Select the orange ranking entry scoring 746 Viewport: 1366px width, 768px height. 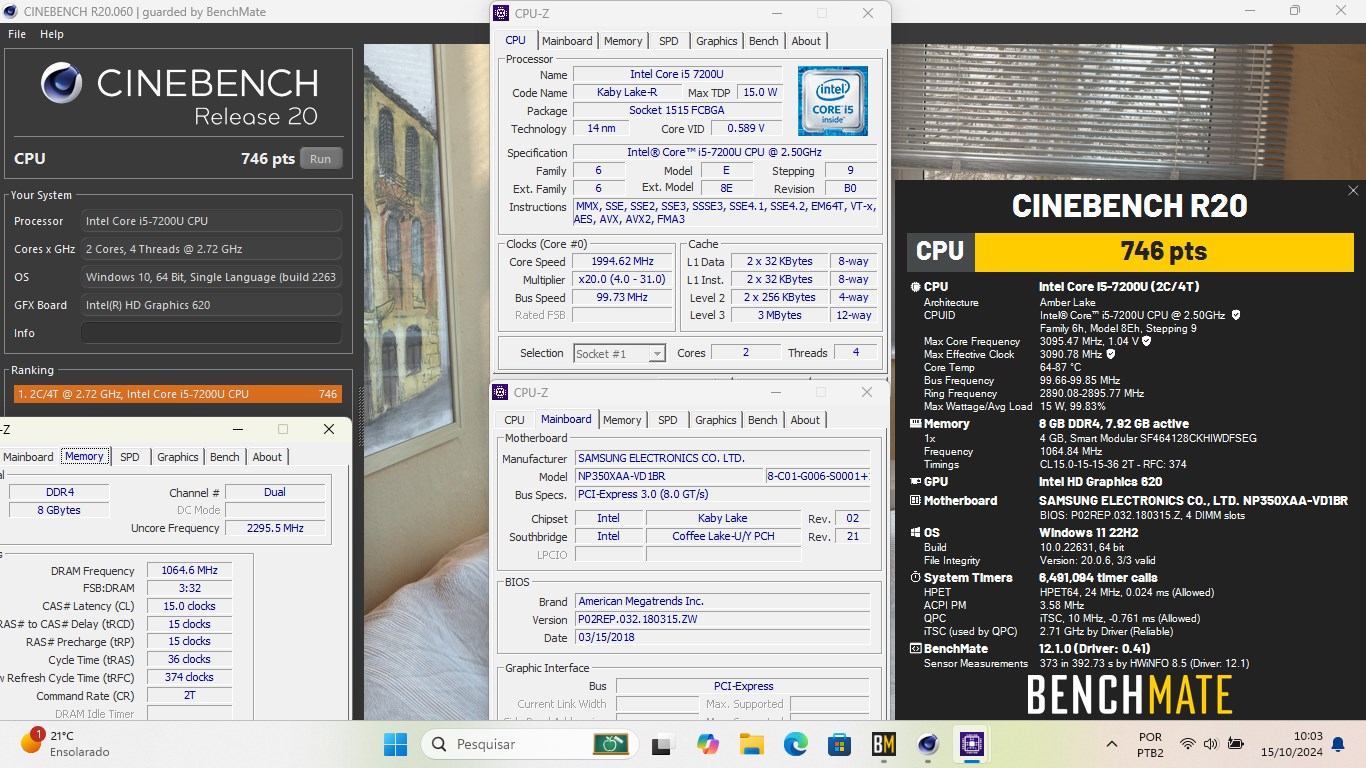click(177, 394)
